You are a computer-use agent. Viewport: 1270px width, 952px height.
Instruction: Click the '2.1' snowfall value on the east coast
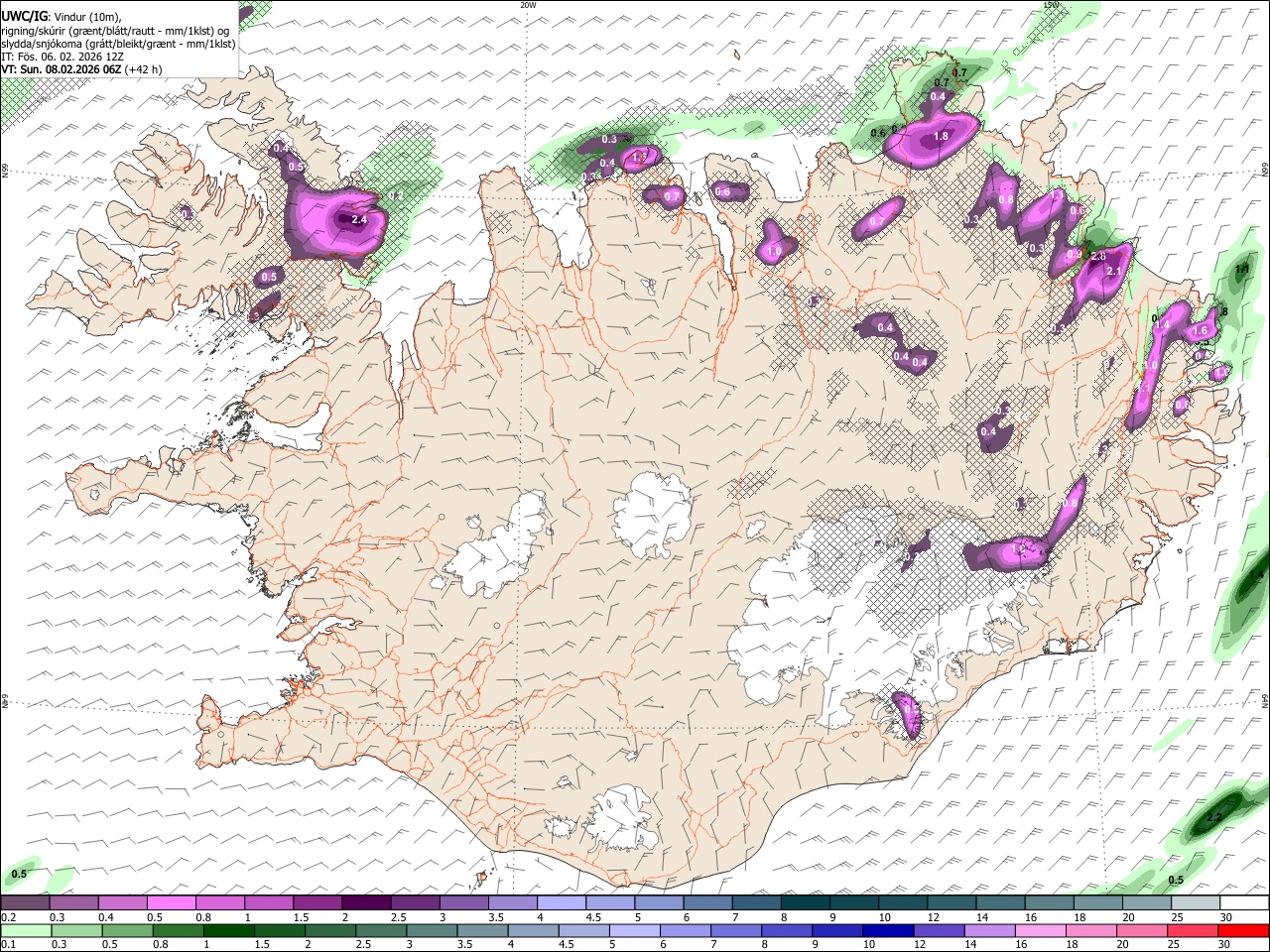pyautogui.click(x=1113, y=272)
